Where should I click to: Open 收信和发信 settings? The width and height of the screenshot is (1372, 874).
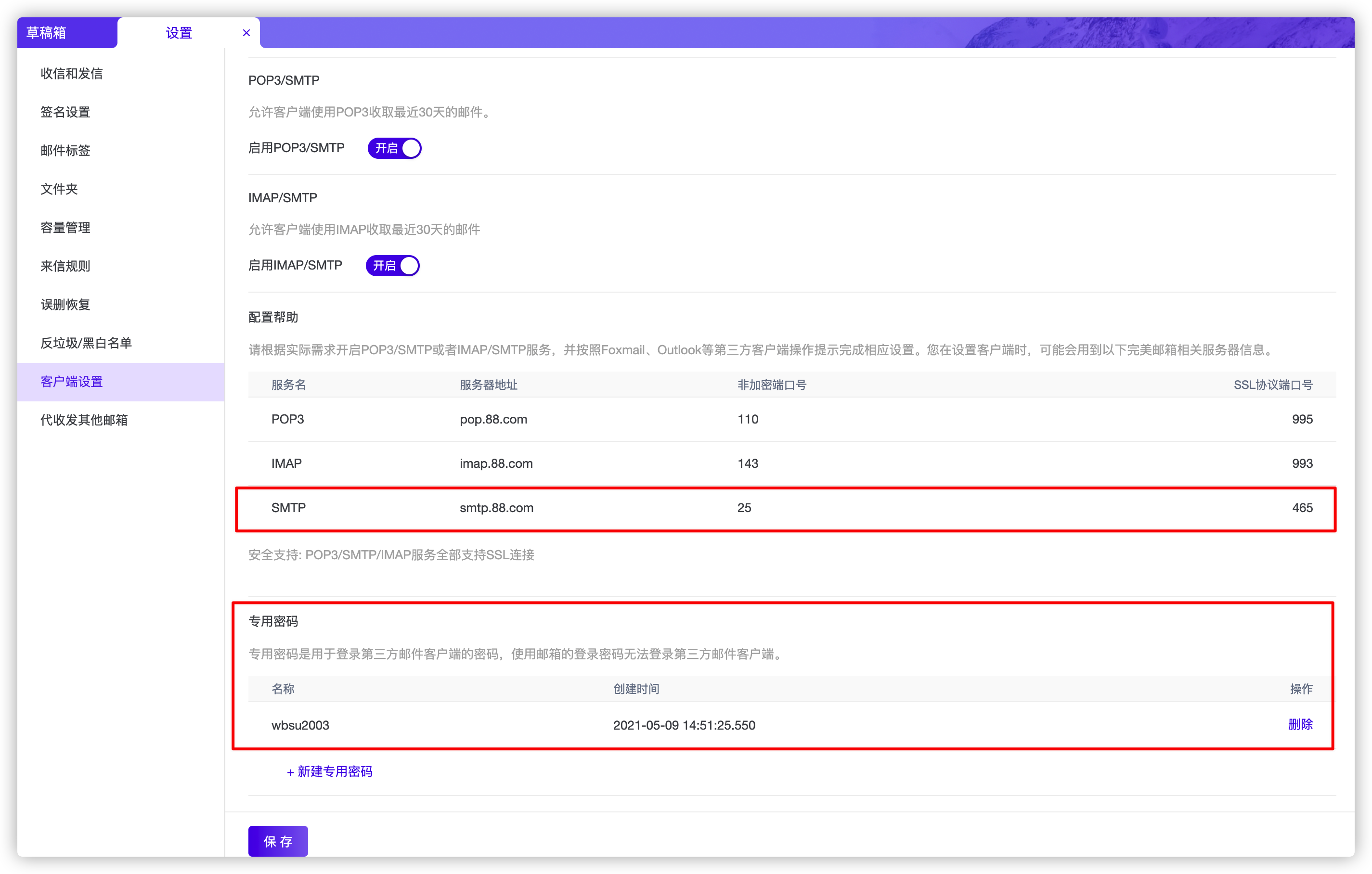[x=72, y=74]
